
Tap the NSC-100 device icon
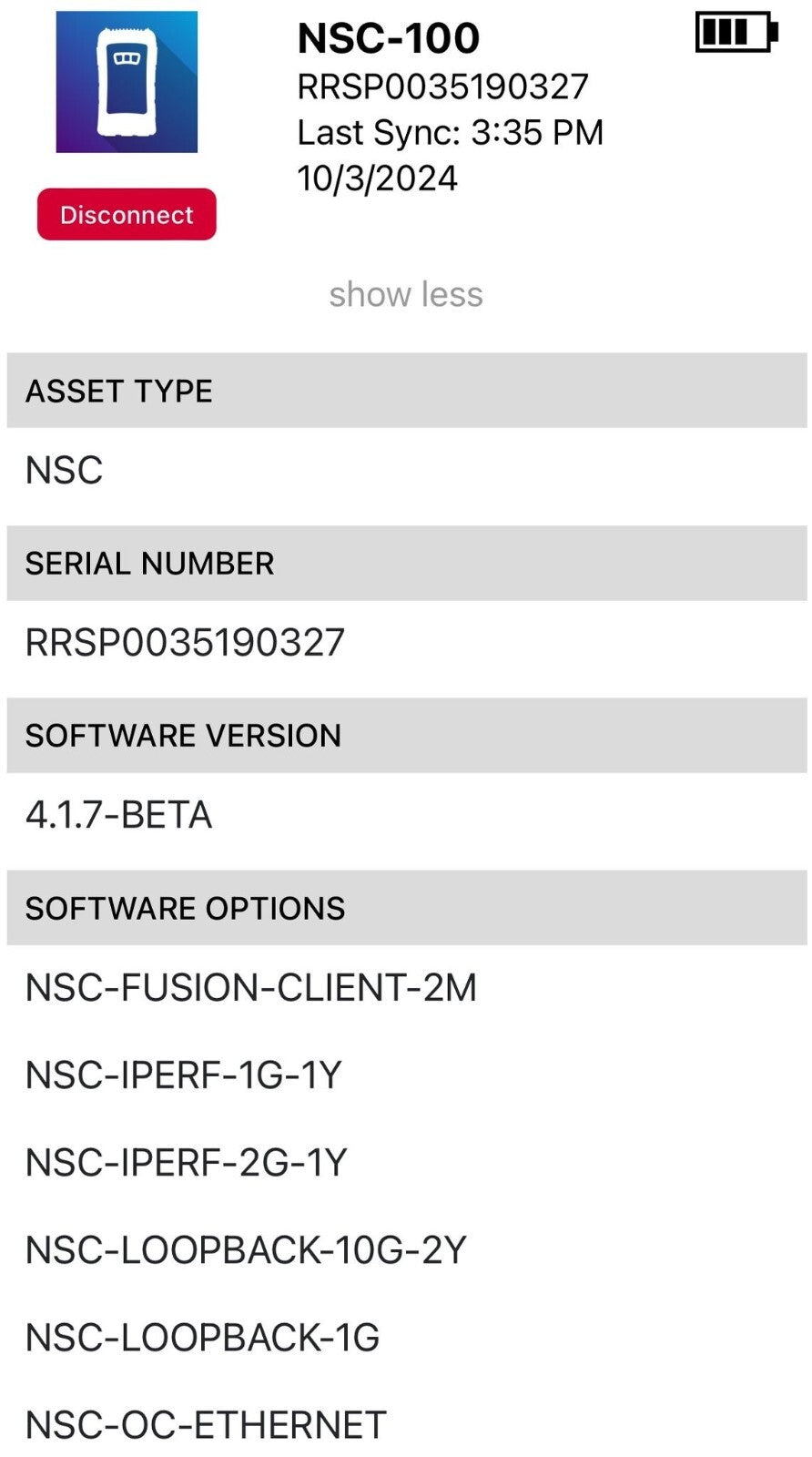127,82
